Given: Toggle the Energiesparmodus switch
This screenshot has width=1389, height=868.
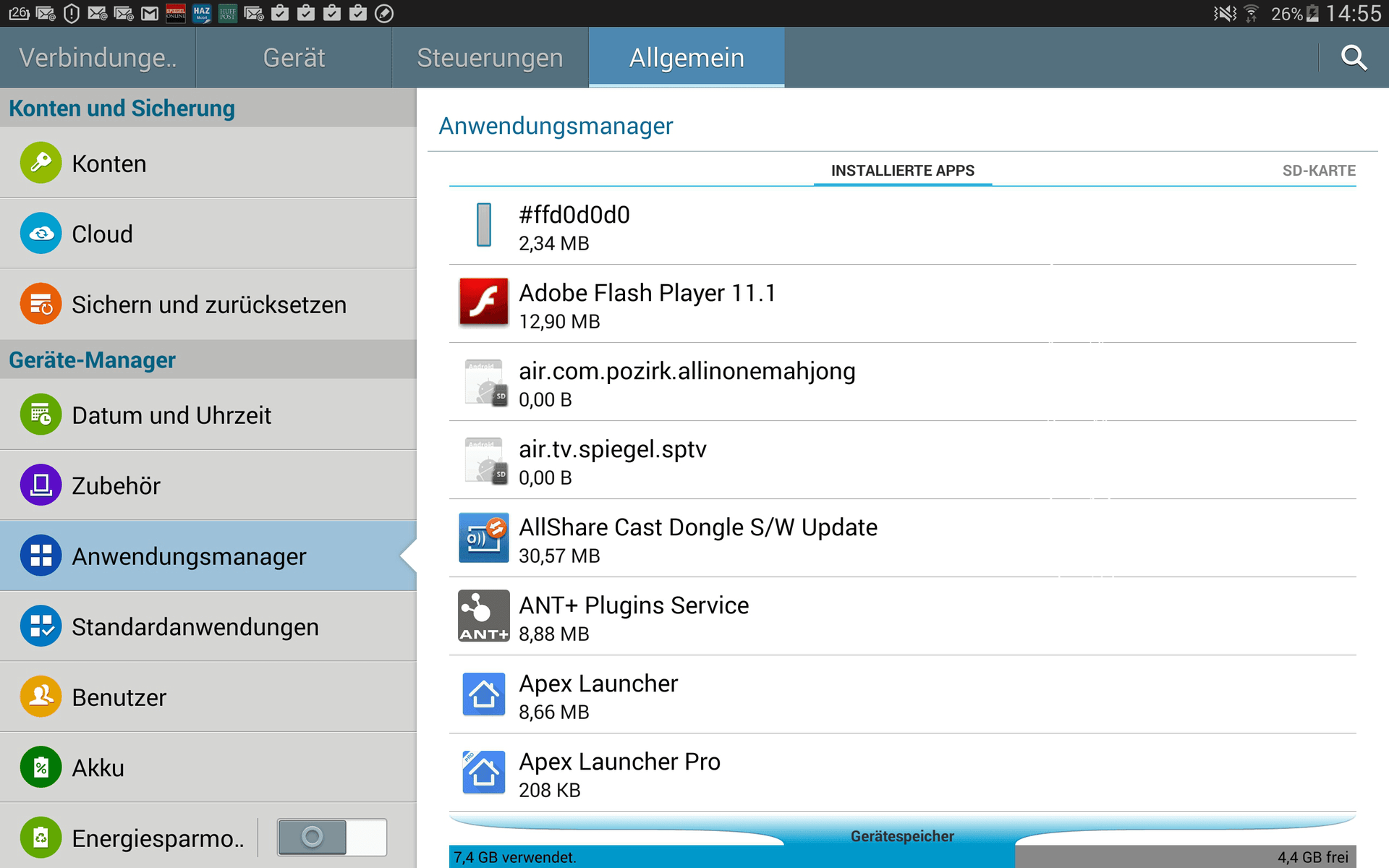Looking at the screenshot, I should 332,838.
